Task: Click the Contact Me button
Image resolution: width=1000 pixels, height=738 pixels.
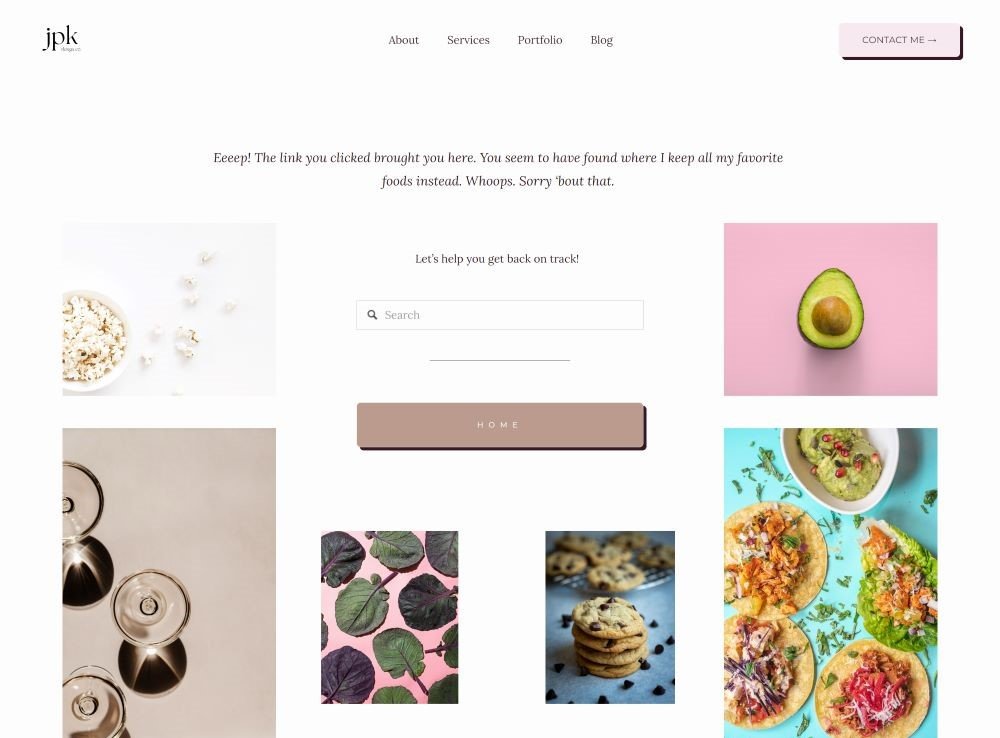Action: [899, 40]
